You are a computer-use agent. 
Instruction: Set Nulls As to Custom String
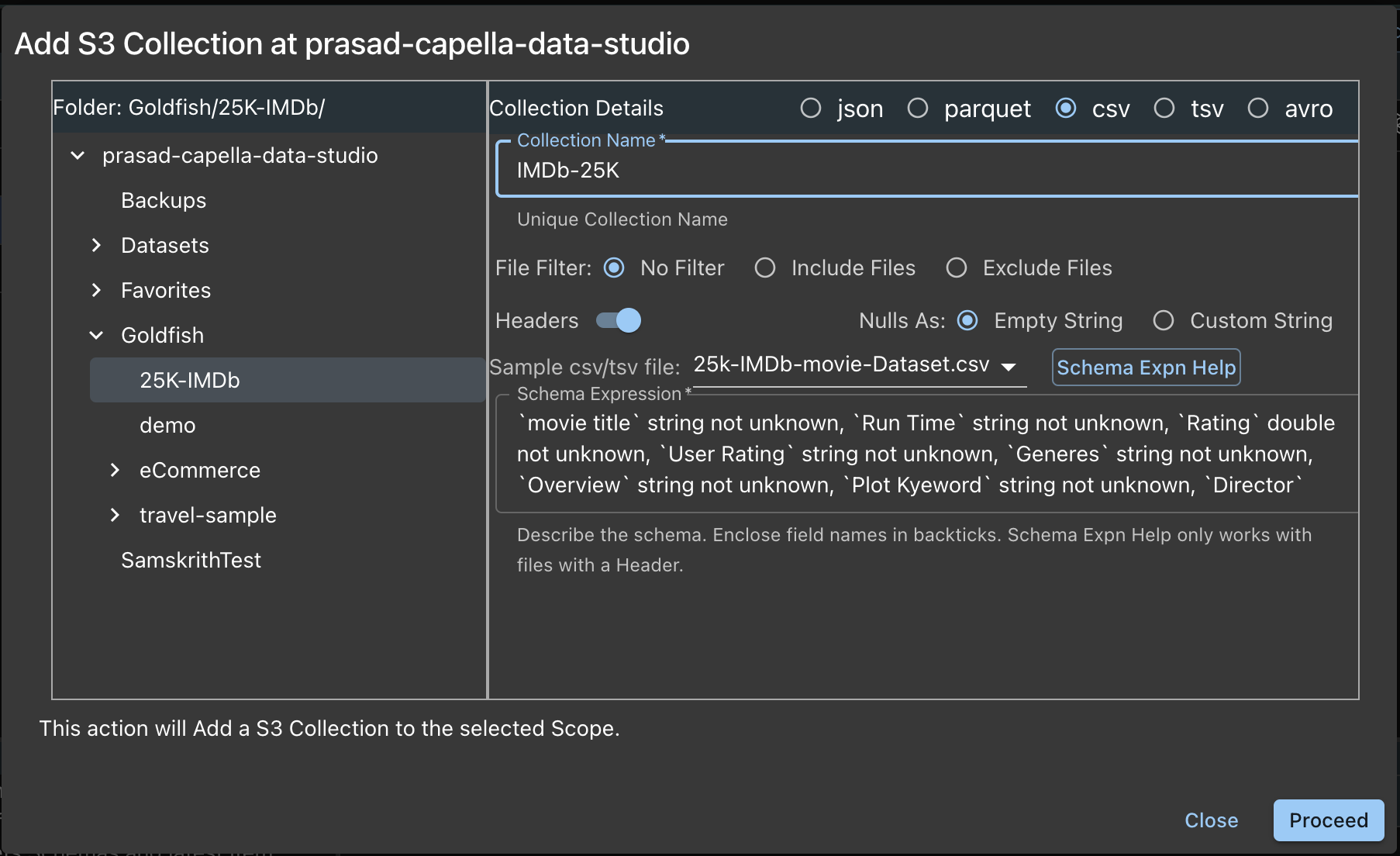click(1164, 320)
